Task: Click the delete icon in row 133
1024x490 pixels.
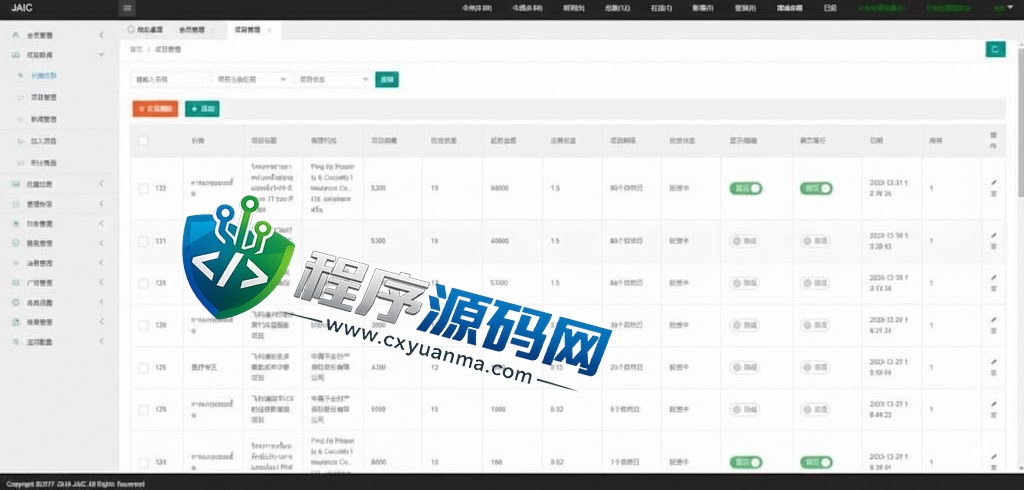Action: [993, 194]
